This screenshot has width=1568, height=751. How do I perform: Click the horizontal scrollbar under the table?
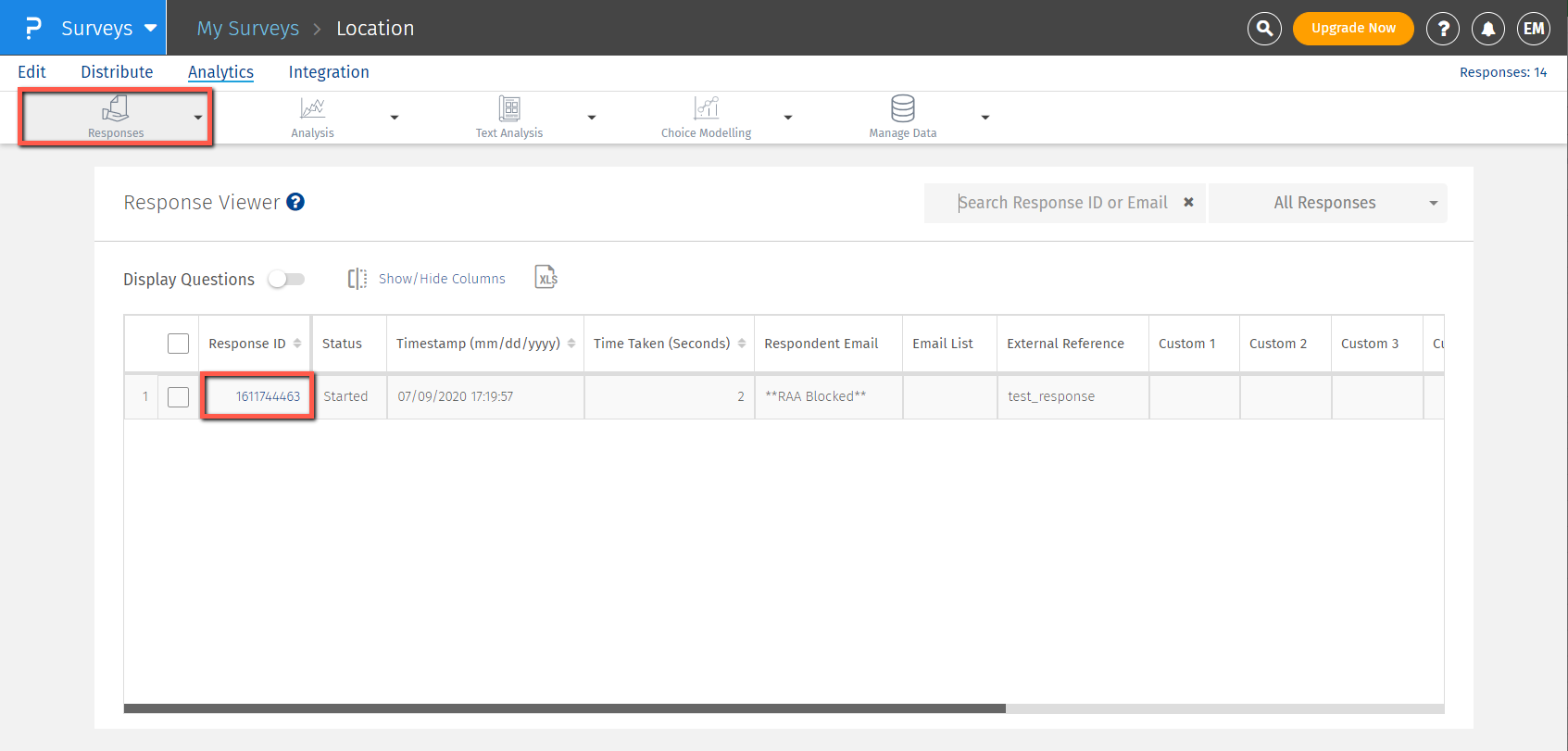pyautogui.click(x=564, y=708)
